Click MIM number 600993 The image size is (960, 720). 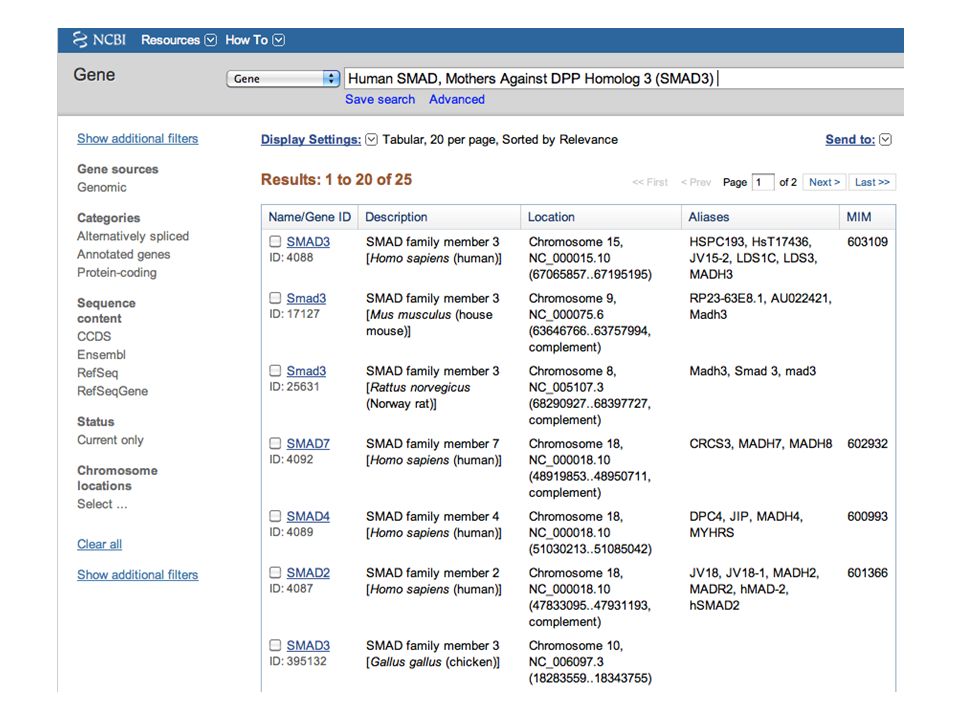[x=868, y=516]
